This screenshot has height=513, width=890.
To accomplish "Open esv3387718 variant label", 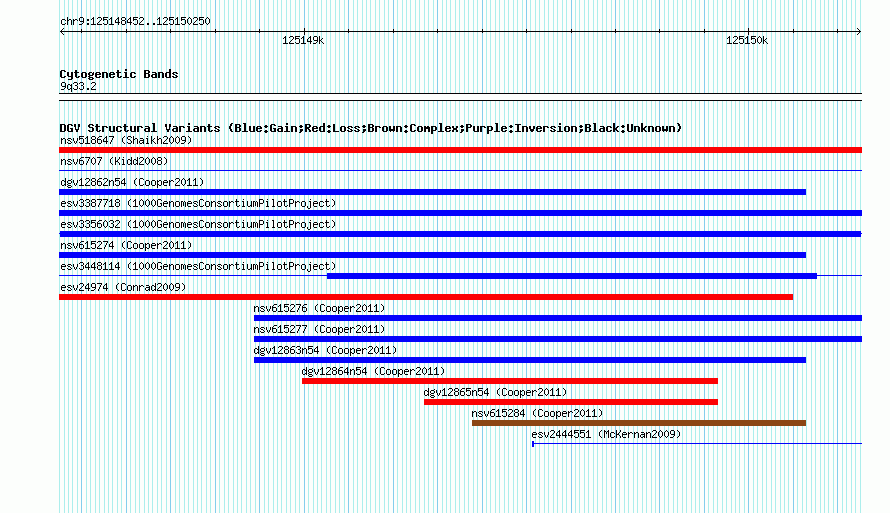I will 198,203.
